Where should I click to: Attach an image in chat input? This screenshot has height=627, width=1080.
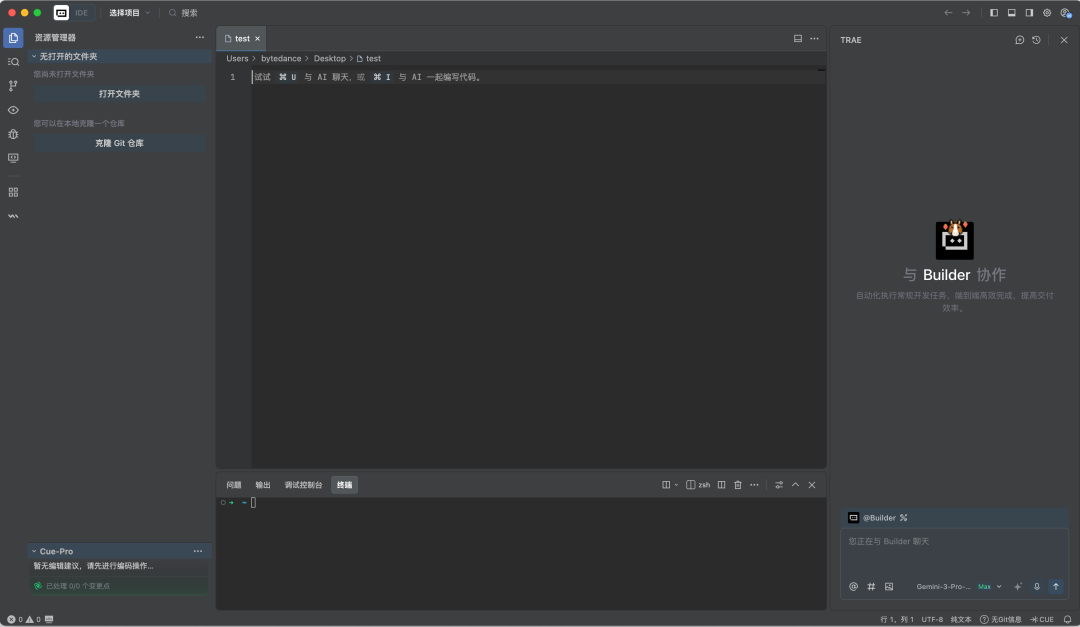[x=889, y=586]
